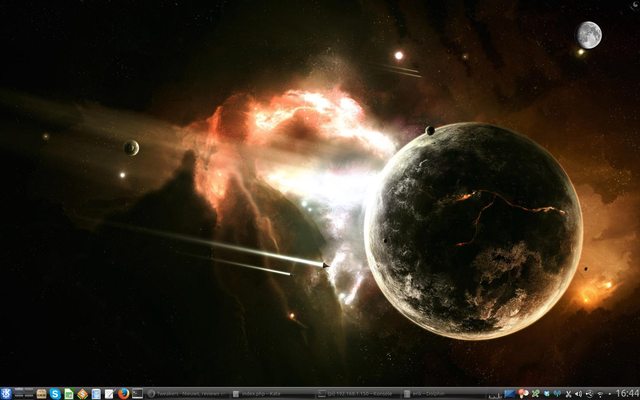
Task: Open the desktop toolbox in top-right corner
Action: click(636, 4)
